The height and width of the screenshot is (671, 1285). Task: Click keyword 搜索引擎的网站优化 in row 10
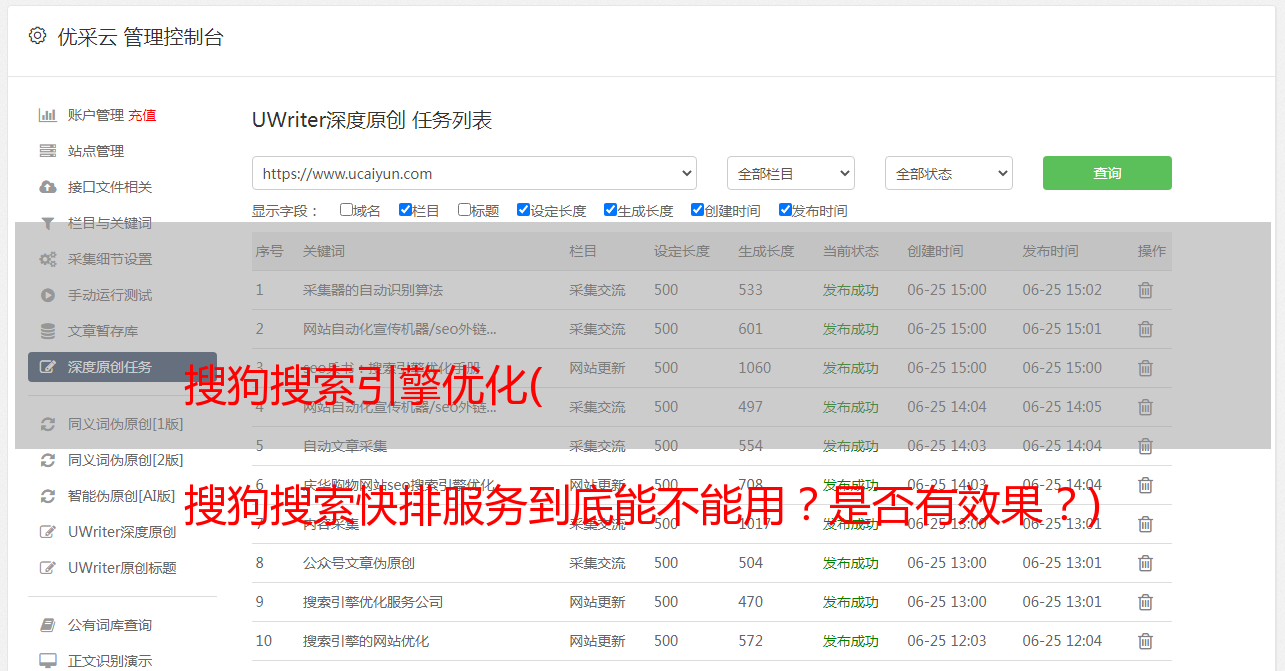pos(366,641)
